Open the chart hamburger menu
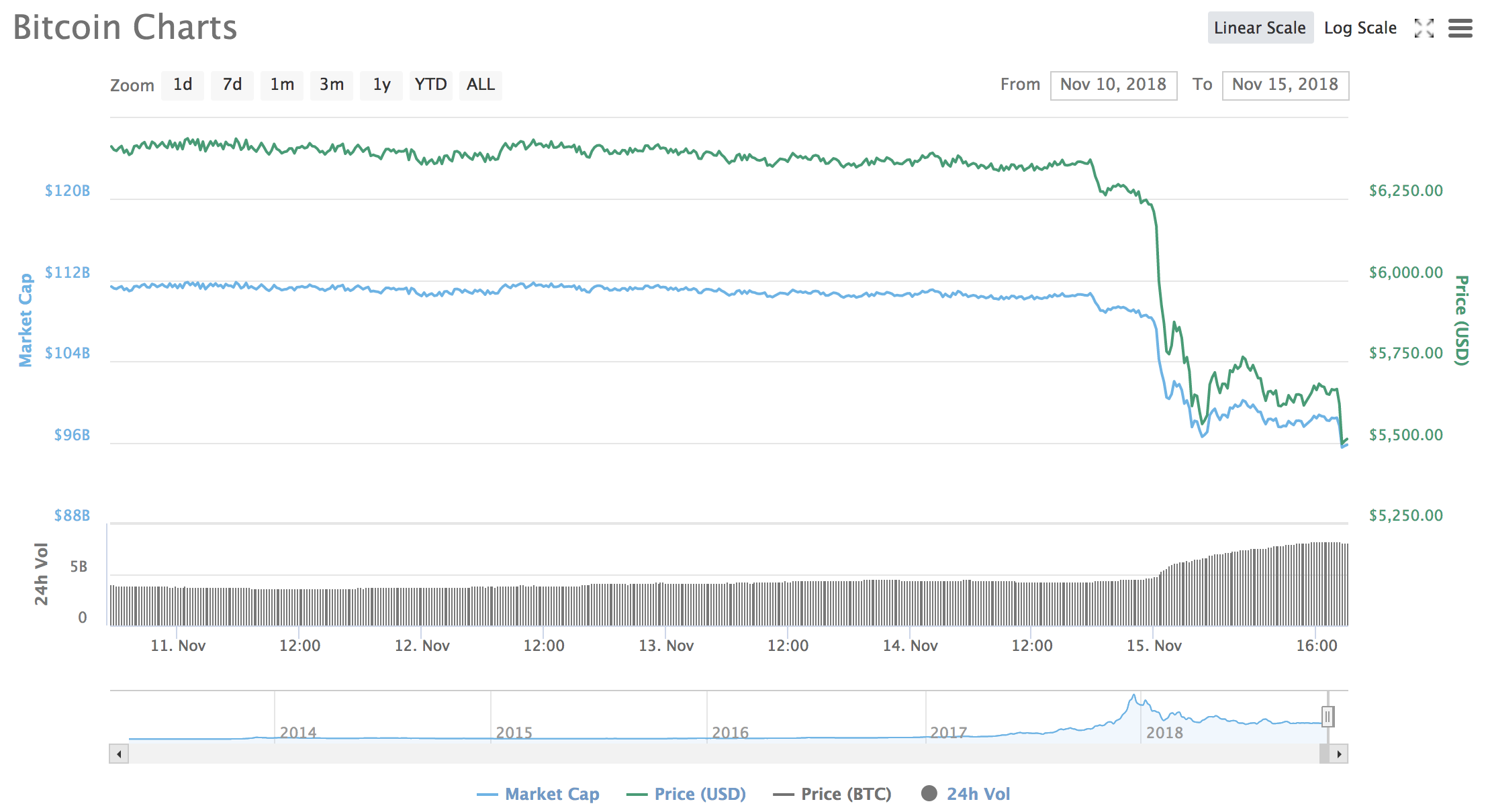The height and width of the screenshot is (812, 1488). tap(1460, 28)
